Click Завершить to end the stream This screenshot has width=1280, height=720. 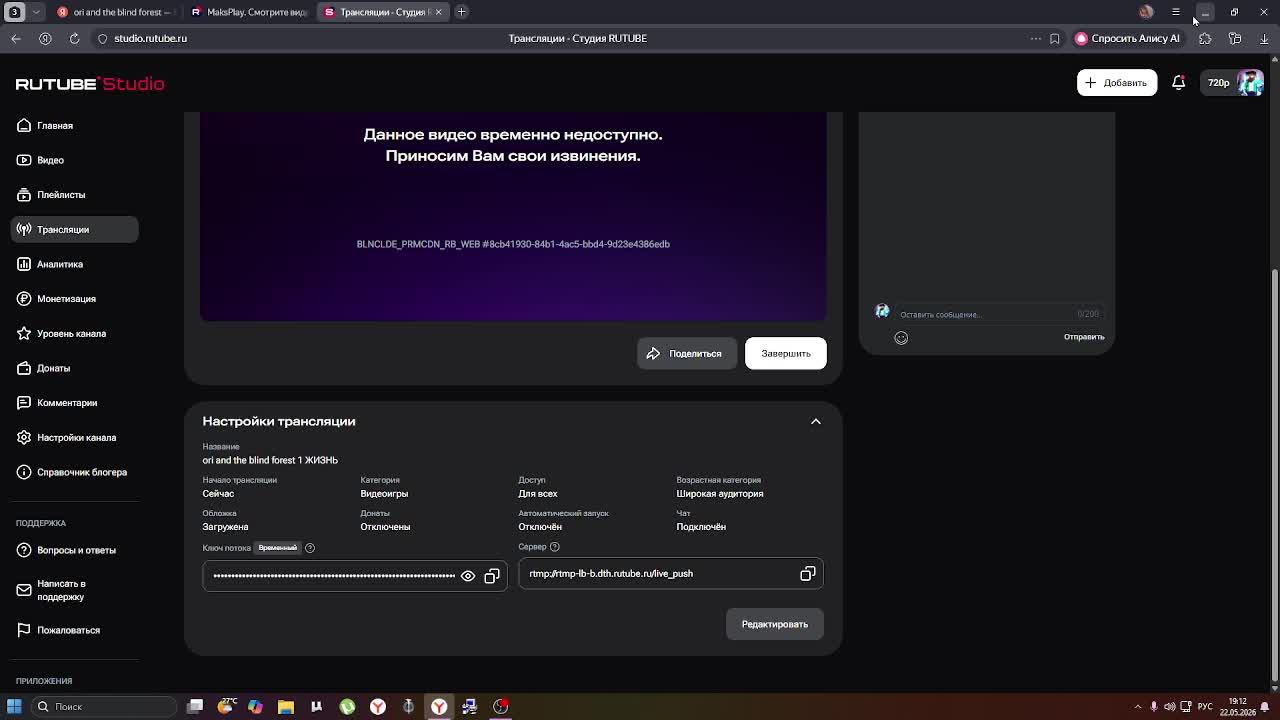pos(786,353)
